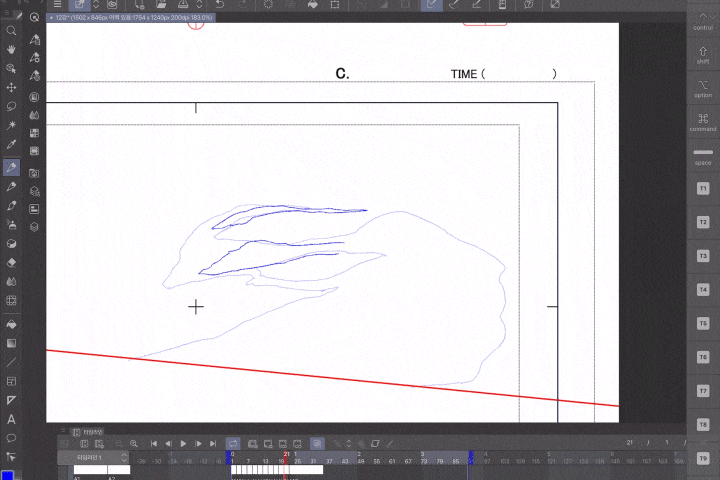This screenshot has height=480, width=720.
Task: Select the Brush tool
Action: 11,205
